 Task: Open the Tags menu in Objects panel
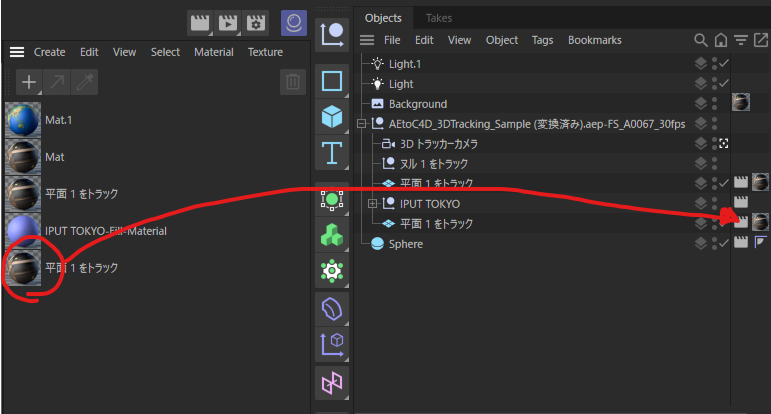point(542,40)
